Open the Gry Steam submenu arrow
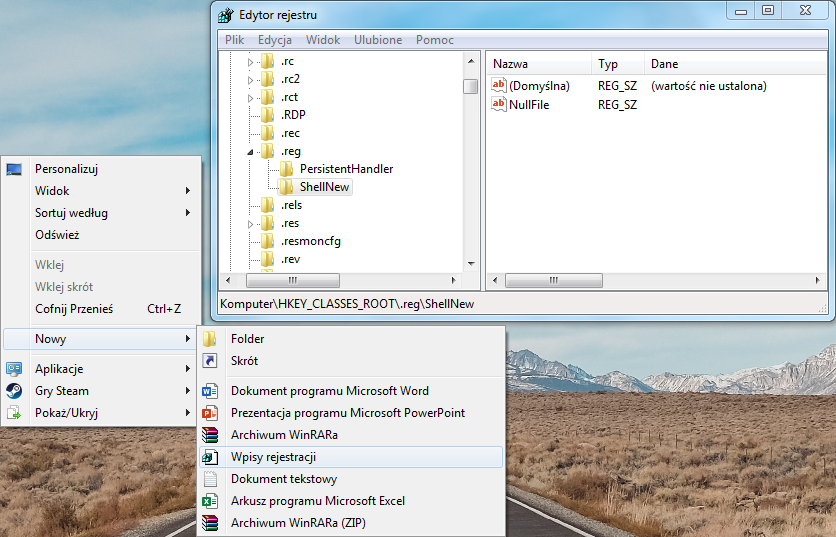The height and width of the screenshot is (537, 836). tap(188, 391)
